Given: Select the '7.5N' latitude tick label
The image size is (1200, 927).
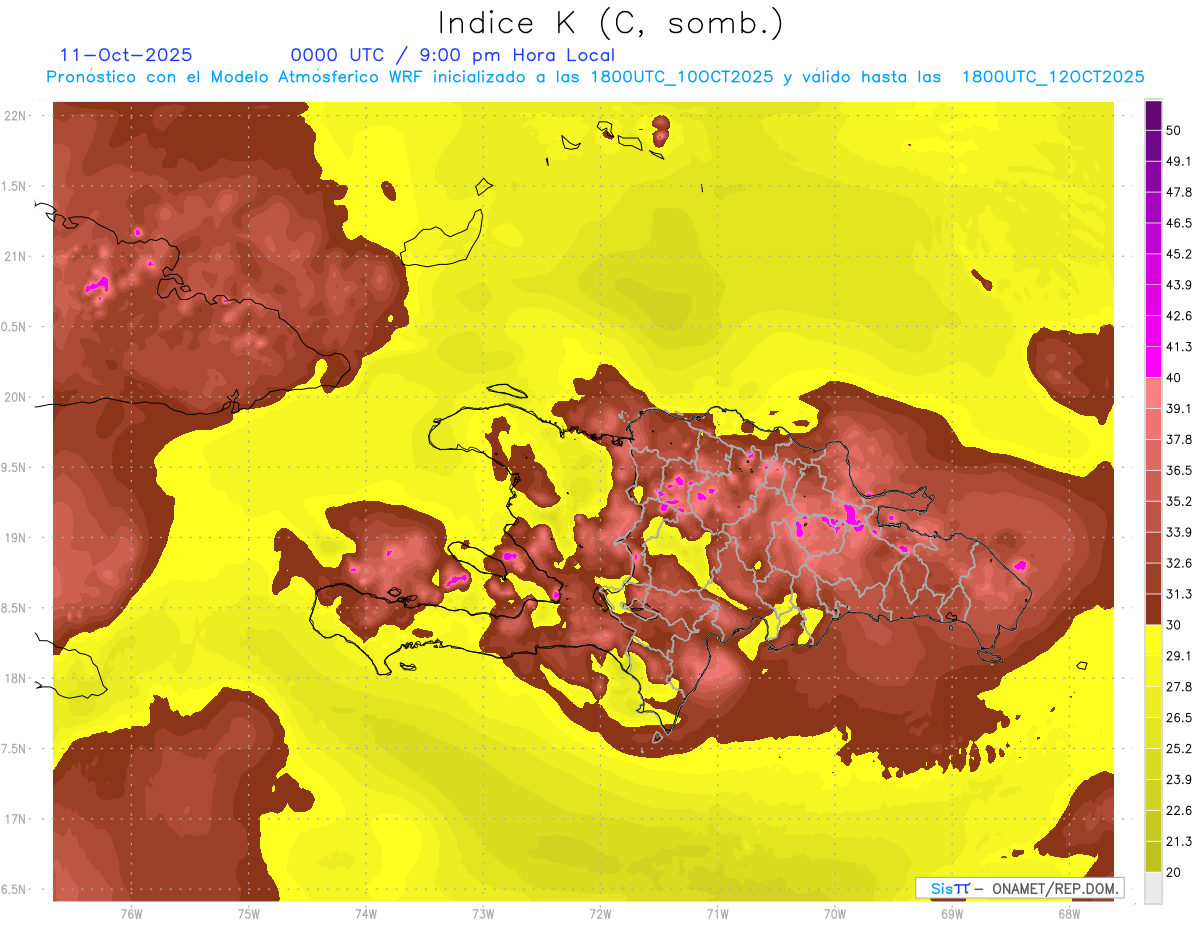Looking at the screenshot, I should 15,748.
